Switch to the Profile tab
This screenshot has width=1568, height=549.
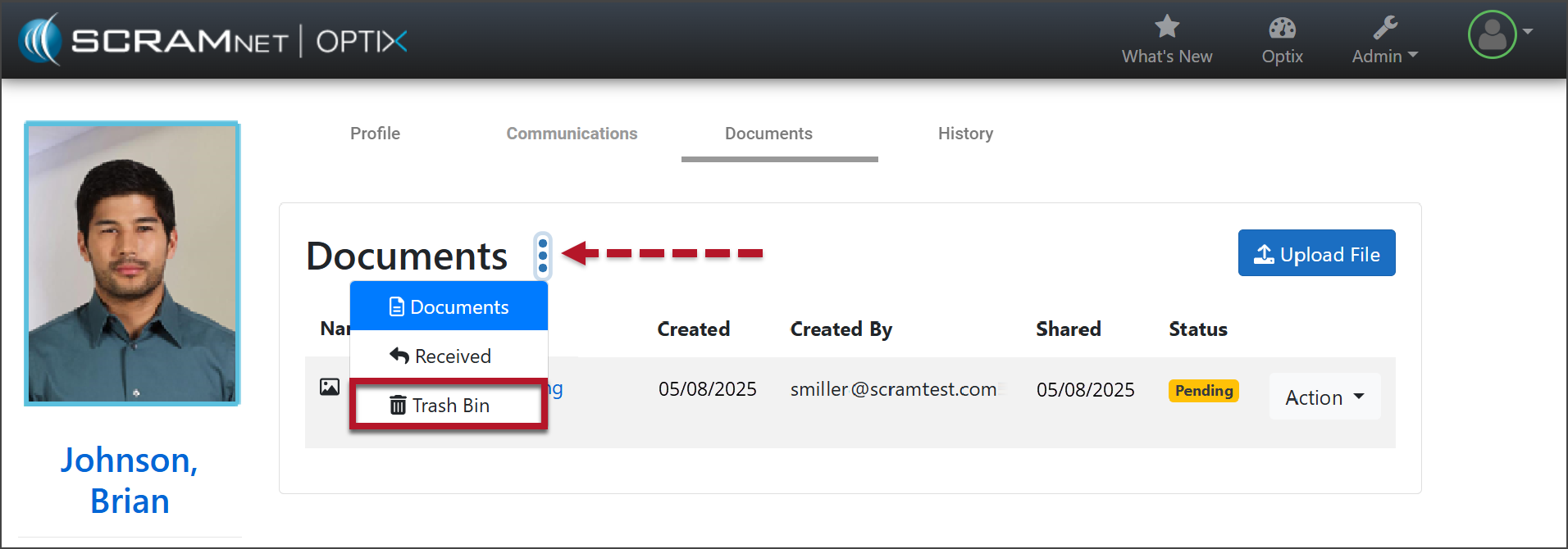(375, 134)
